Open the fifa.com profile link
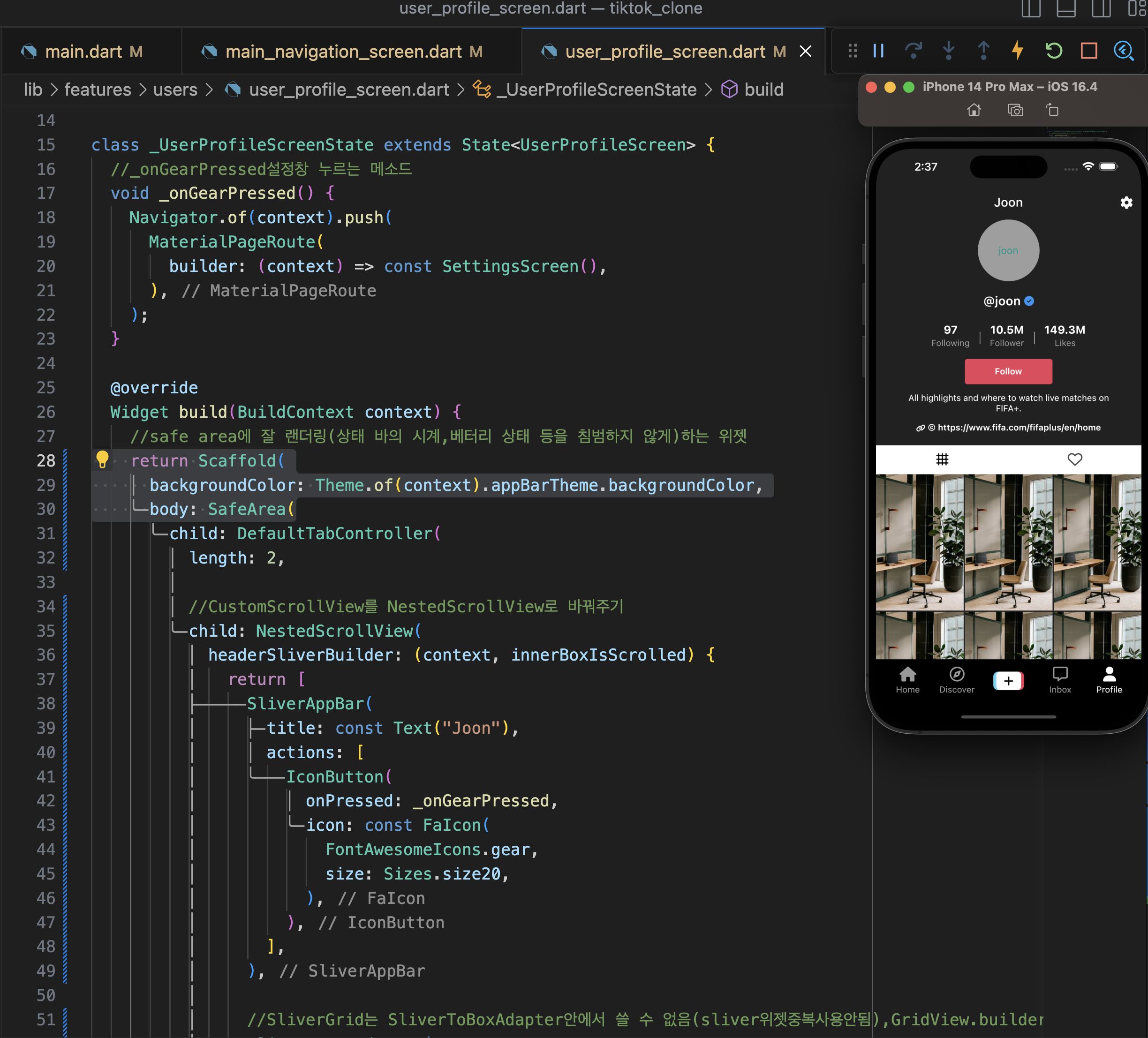 1019,428
